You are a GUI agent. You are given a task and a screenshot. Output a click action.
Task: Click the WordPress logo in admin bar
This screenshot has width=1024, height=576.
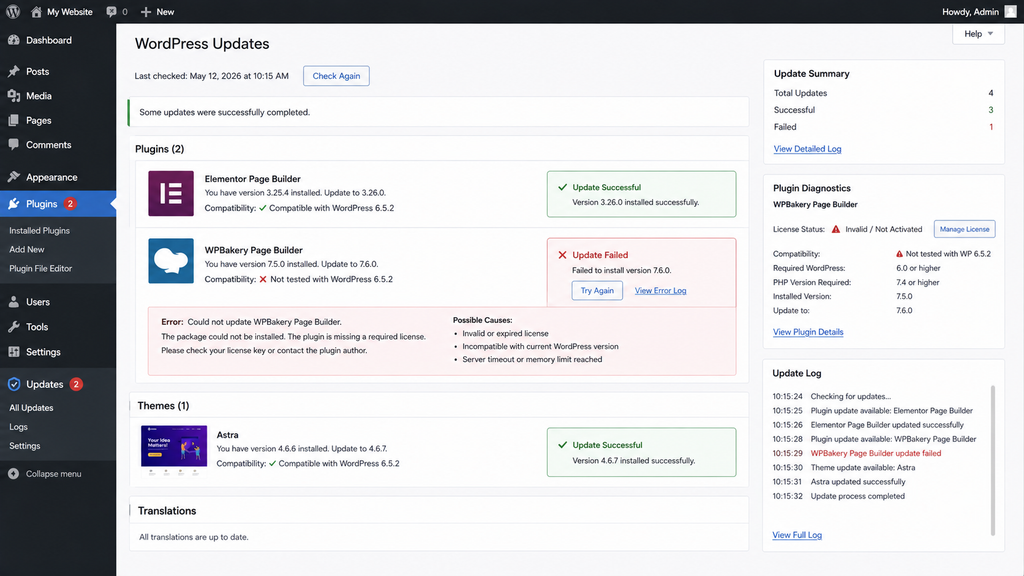coord(13,12)
